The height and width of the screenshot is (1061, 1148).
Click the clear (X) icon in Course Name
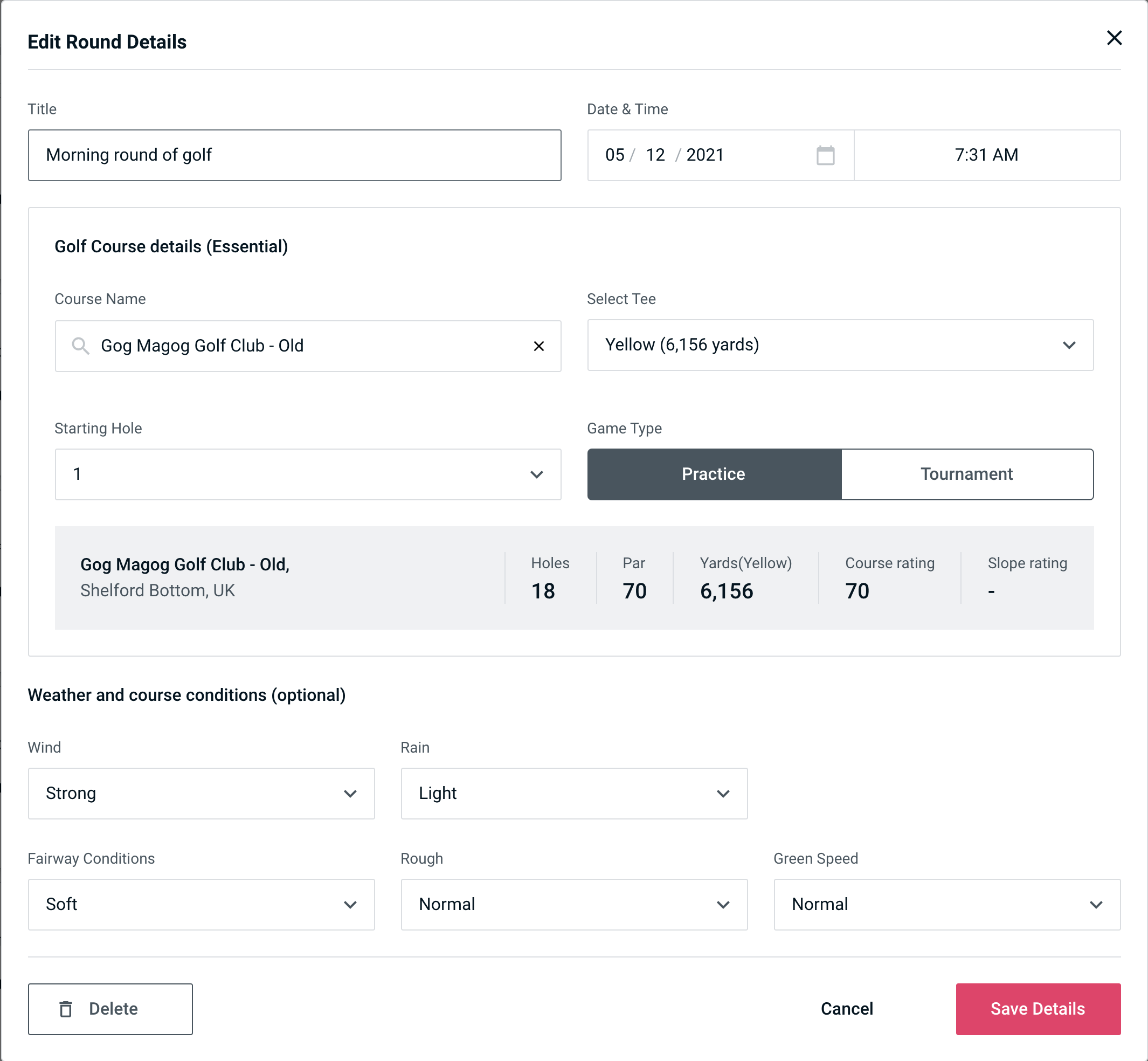pyautogui.click(x=540, y=345)
